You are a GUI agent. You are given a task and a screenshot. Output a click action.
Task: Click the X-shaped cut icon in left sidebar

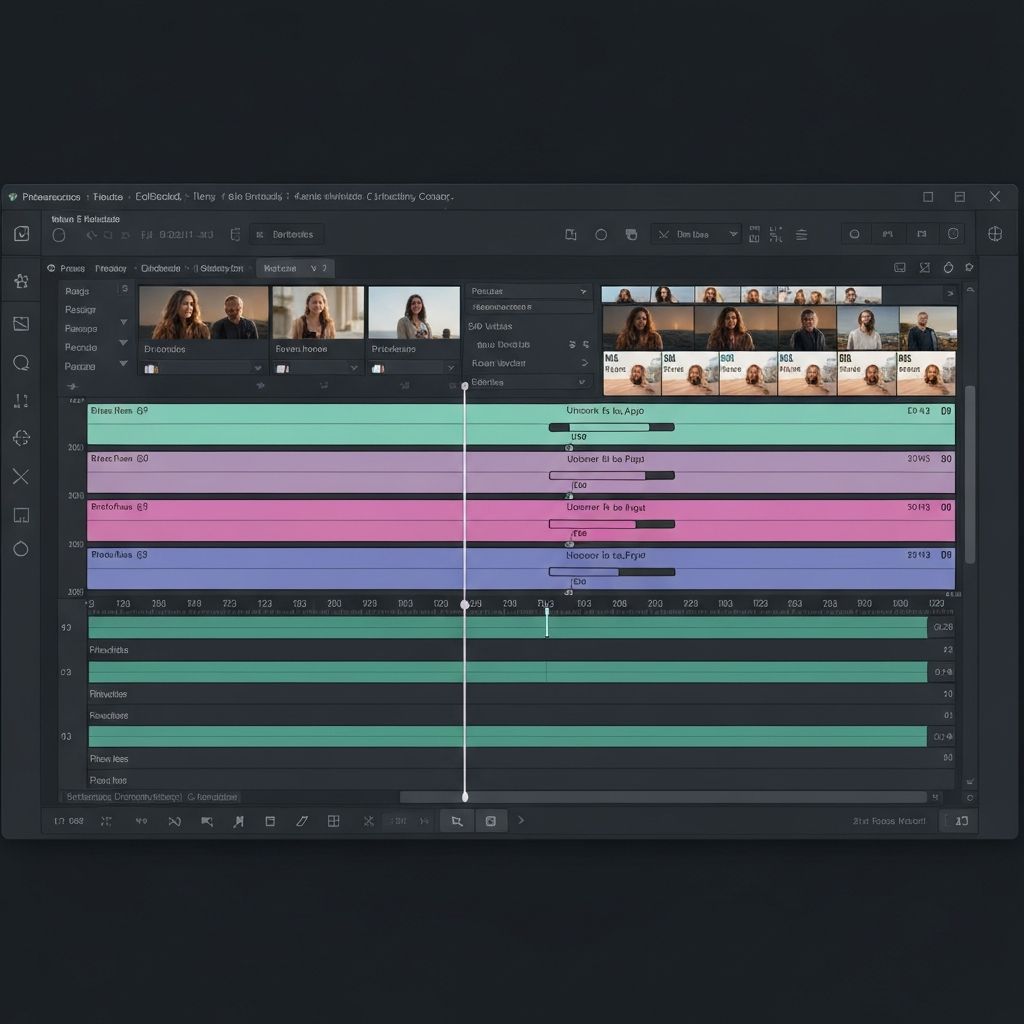coord(21,477)
